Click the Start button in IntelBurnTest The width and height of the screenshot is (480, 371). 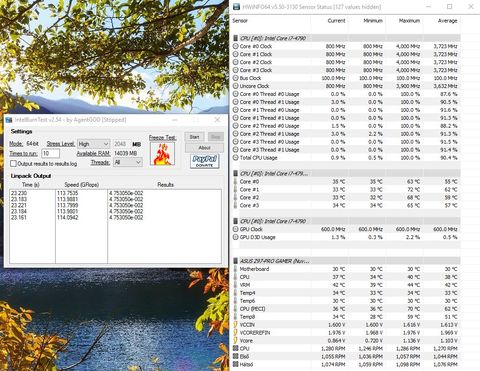click(194, 137)
